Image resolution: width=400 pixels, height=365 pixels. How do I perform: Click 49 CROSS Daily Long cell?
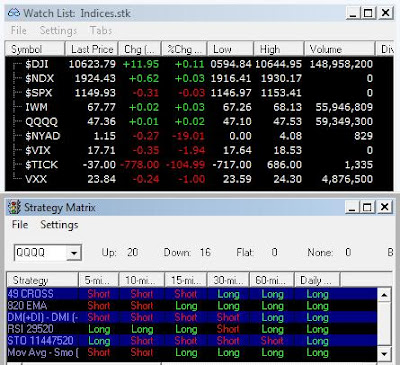pyautogui.click(x=317, y=294)
